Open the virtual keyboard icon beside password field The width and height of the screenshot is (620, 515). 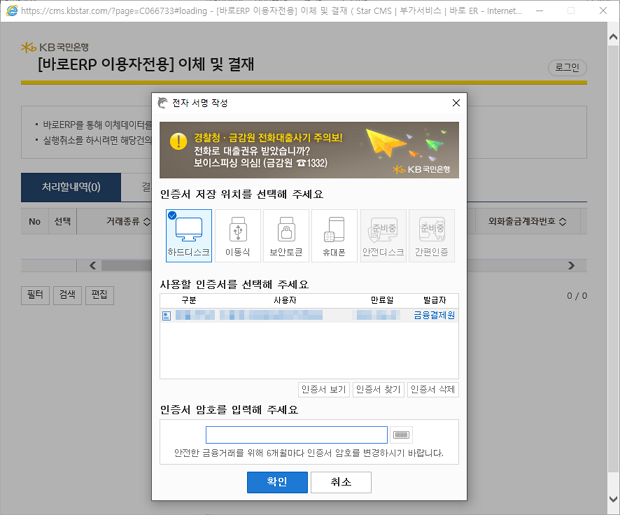click(x=401, y=435)
